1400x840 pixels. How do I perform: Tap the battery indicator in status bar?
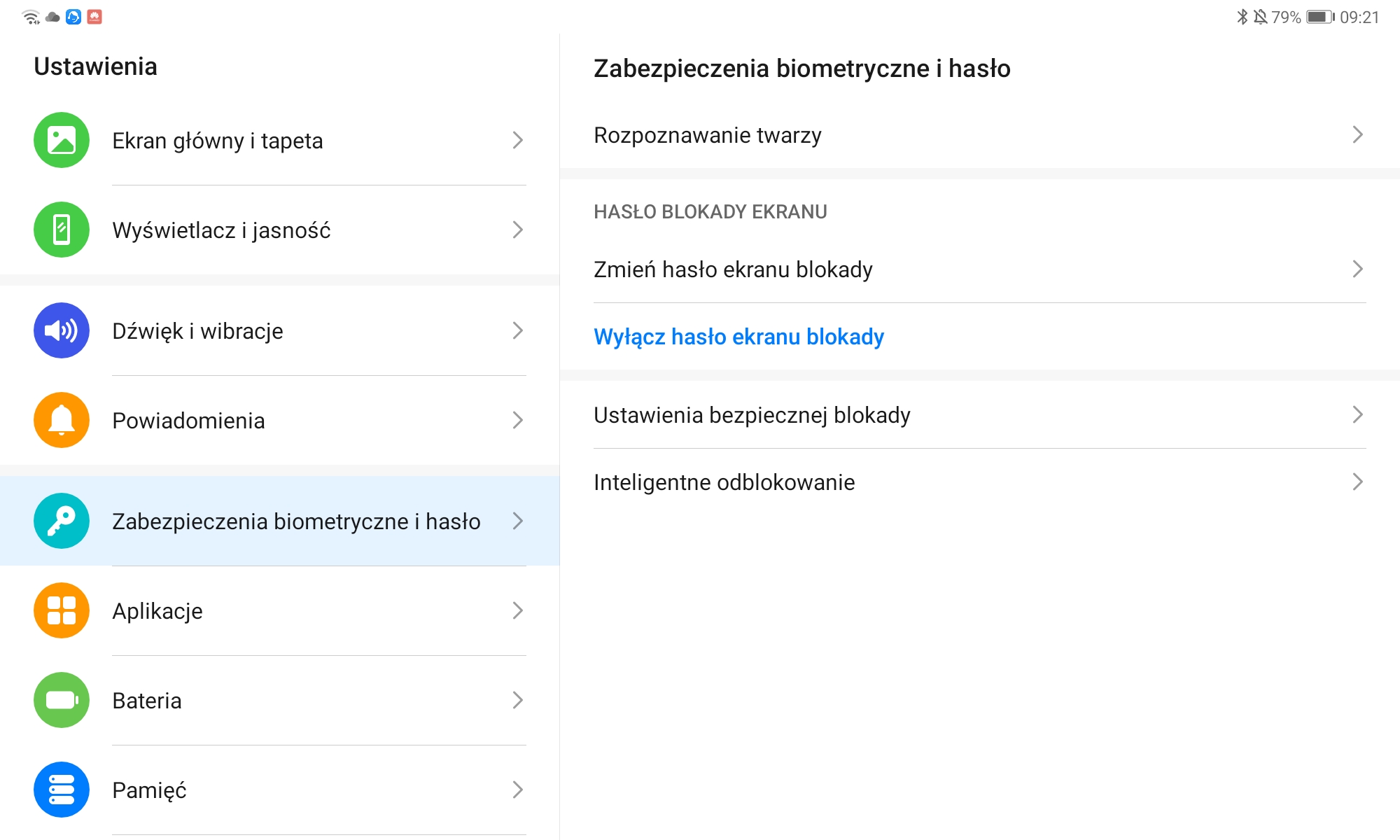(x=1321, y=17)
